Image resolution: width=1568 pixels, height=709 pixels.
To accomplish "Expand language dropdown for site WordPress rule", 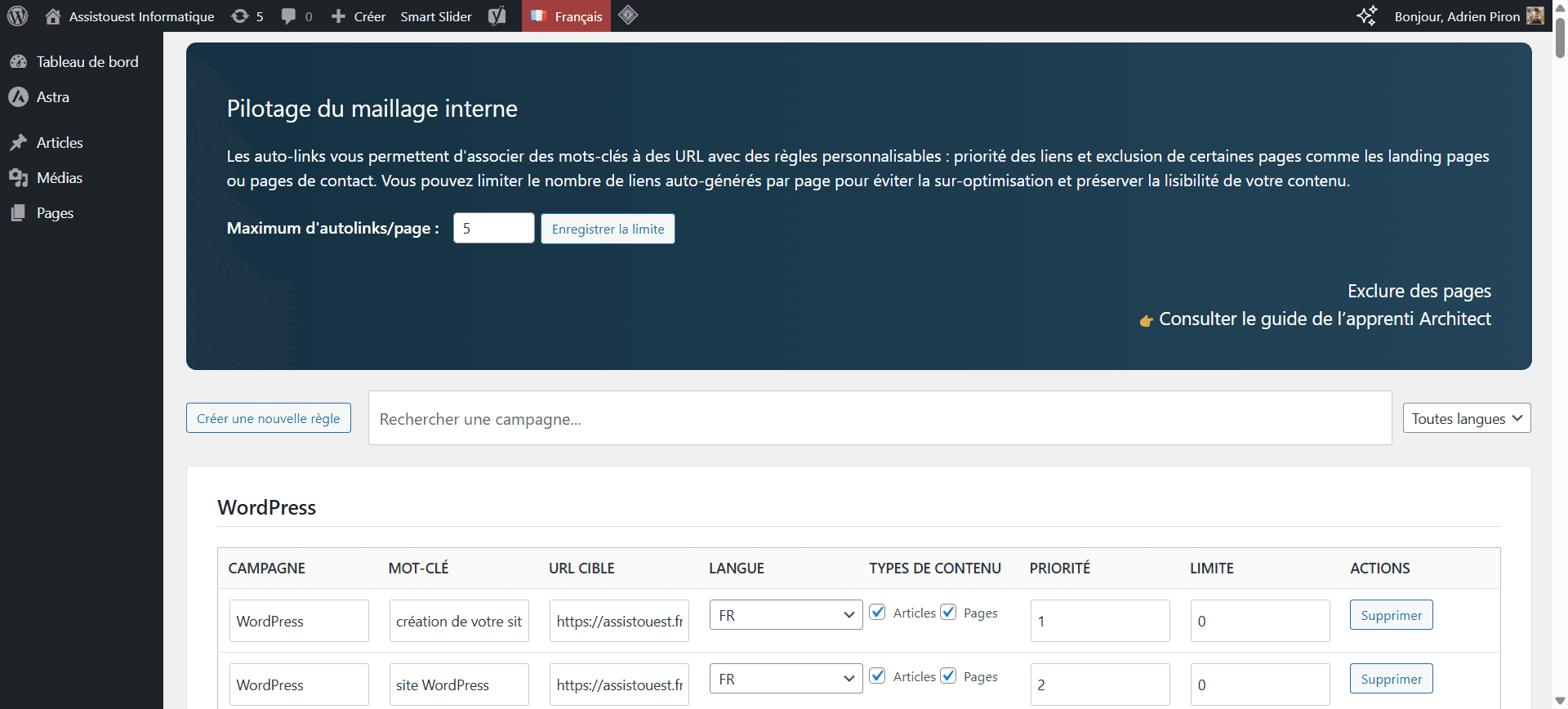I will point(786,679).
